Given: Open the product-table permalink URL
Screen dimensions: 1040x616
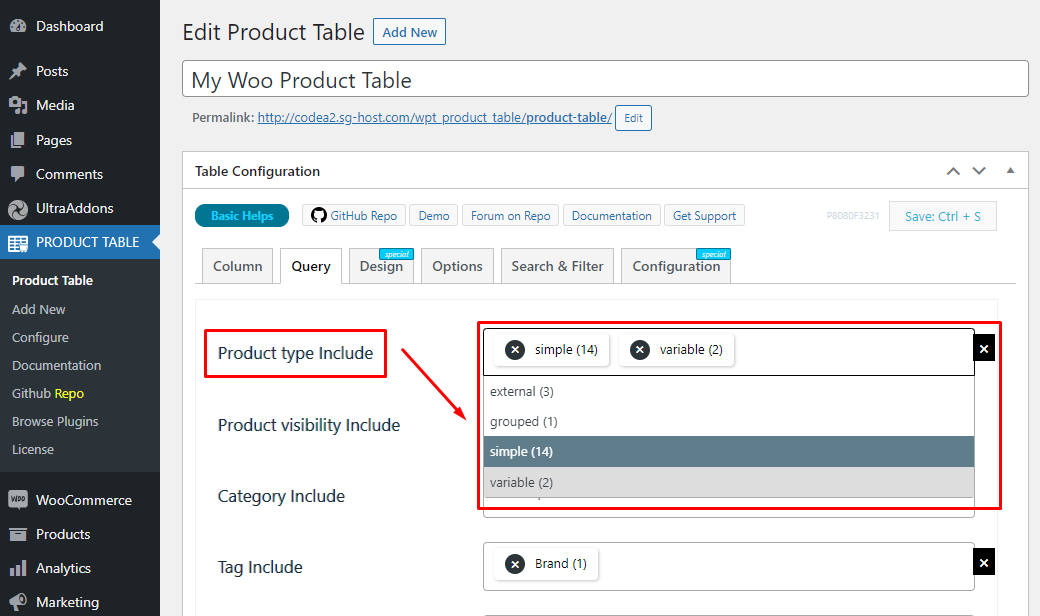Looking at the screenshot, I should click(x=434, y=118).
